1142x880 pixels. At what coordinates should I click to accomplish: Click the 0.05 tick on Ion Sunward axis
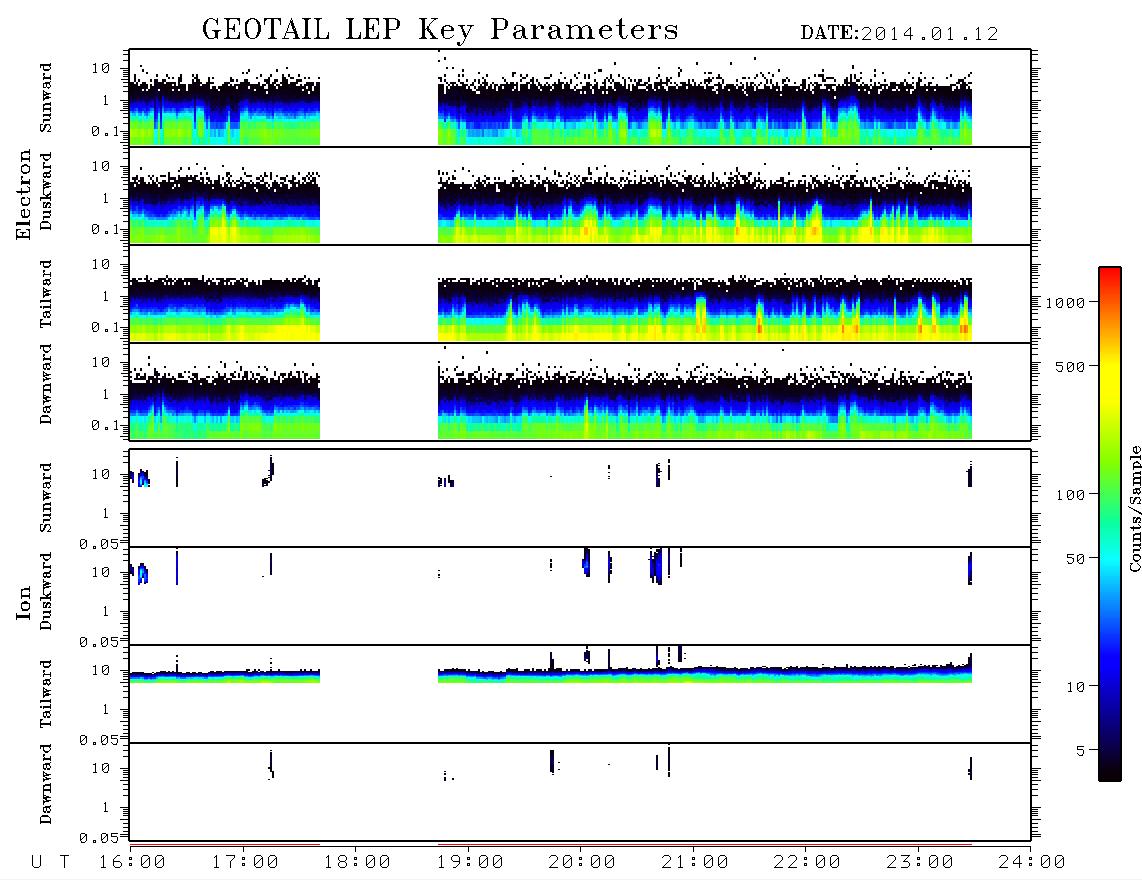pos(98,543)
